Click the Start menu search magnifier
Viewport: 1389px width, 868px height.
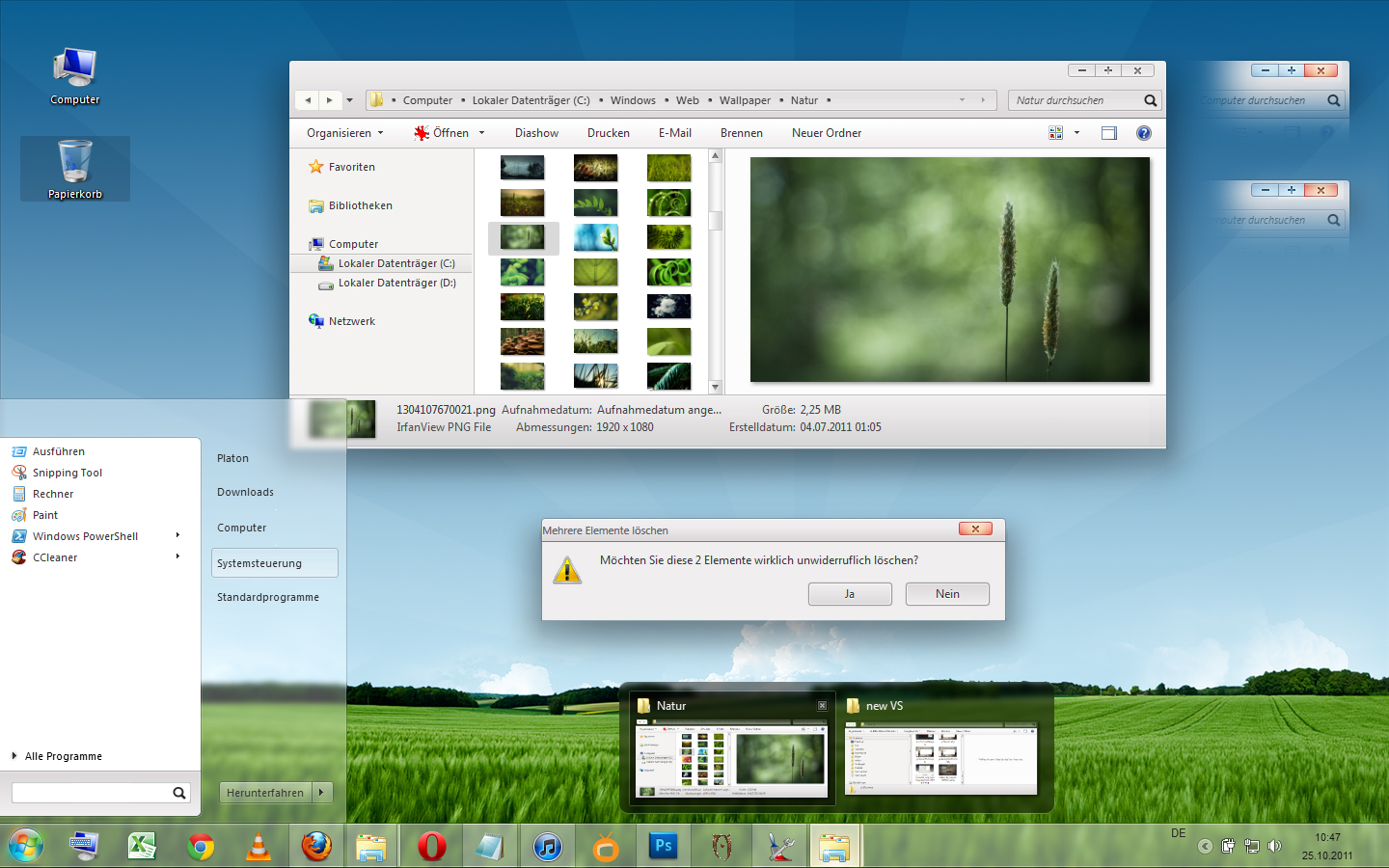178,793
